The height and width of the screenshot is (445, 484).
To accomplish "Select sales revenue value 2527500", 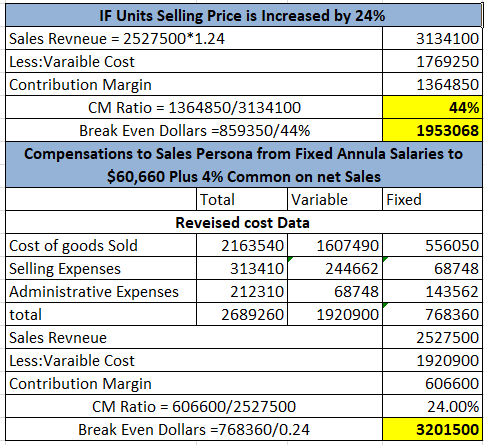I will pyautogui.click(x=432, y=337).
